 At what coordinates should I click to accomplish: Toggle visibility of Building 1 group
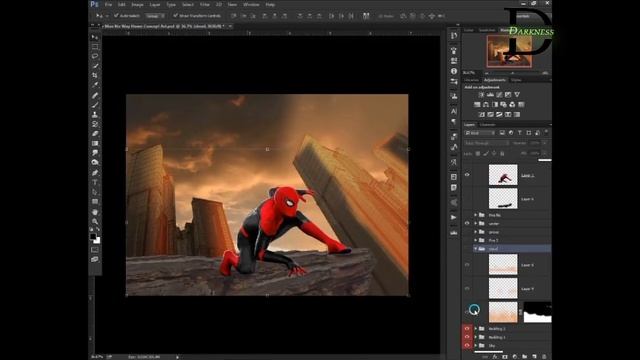pyautogui.click(x=467, y=337)
